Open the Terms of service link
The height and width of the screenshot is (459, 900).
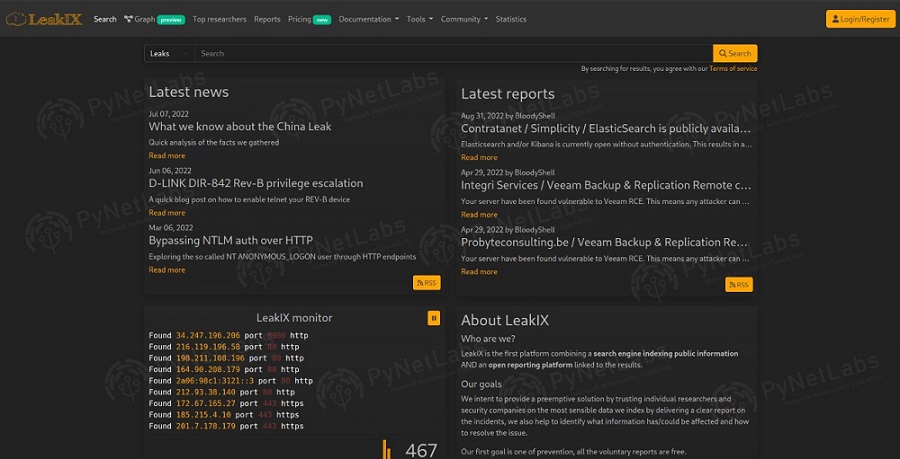click(733, 69)
